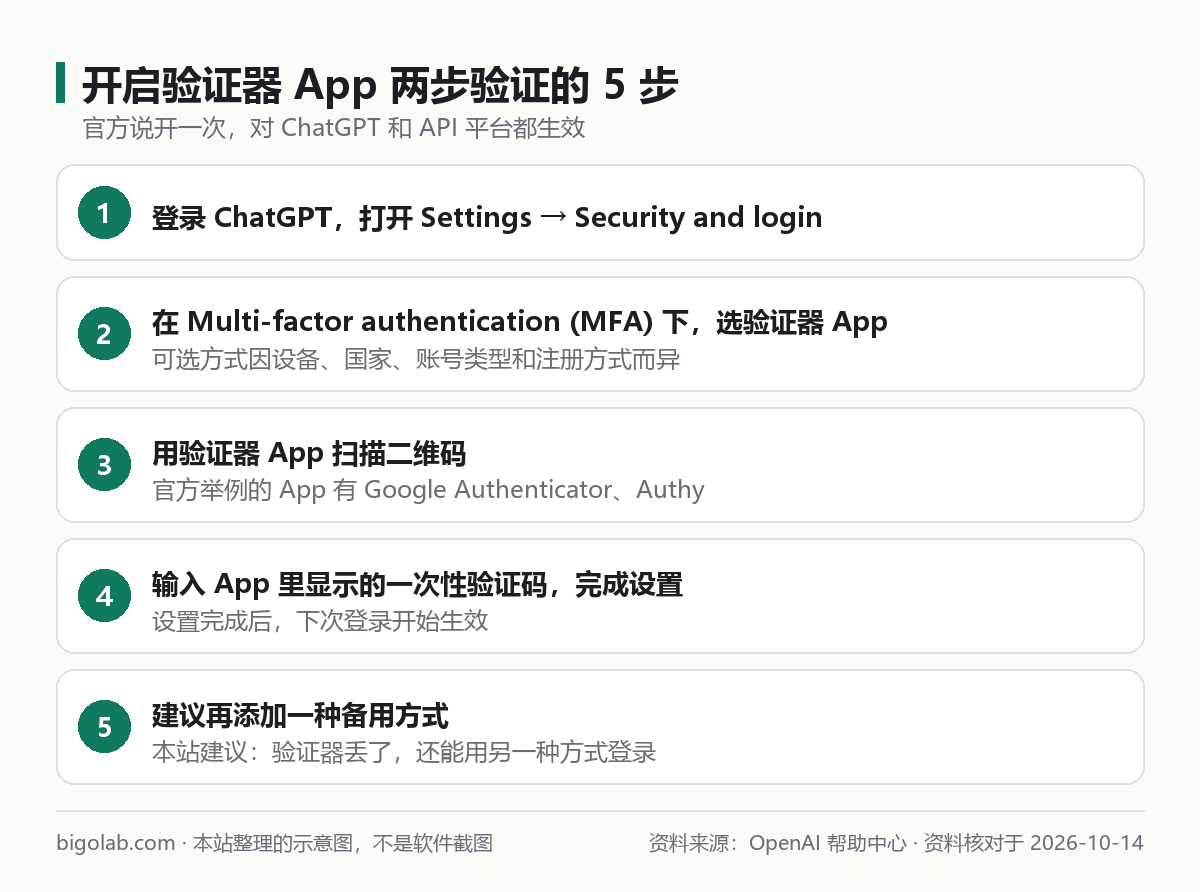The height and width of the screenshot is (892, 1200).
Task: Click the subtitle "官方说开一次，对 ChatGPT 和 API 平台都生效"
Action: click(333, 128)
